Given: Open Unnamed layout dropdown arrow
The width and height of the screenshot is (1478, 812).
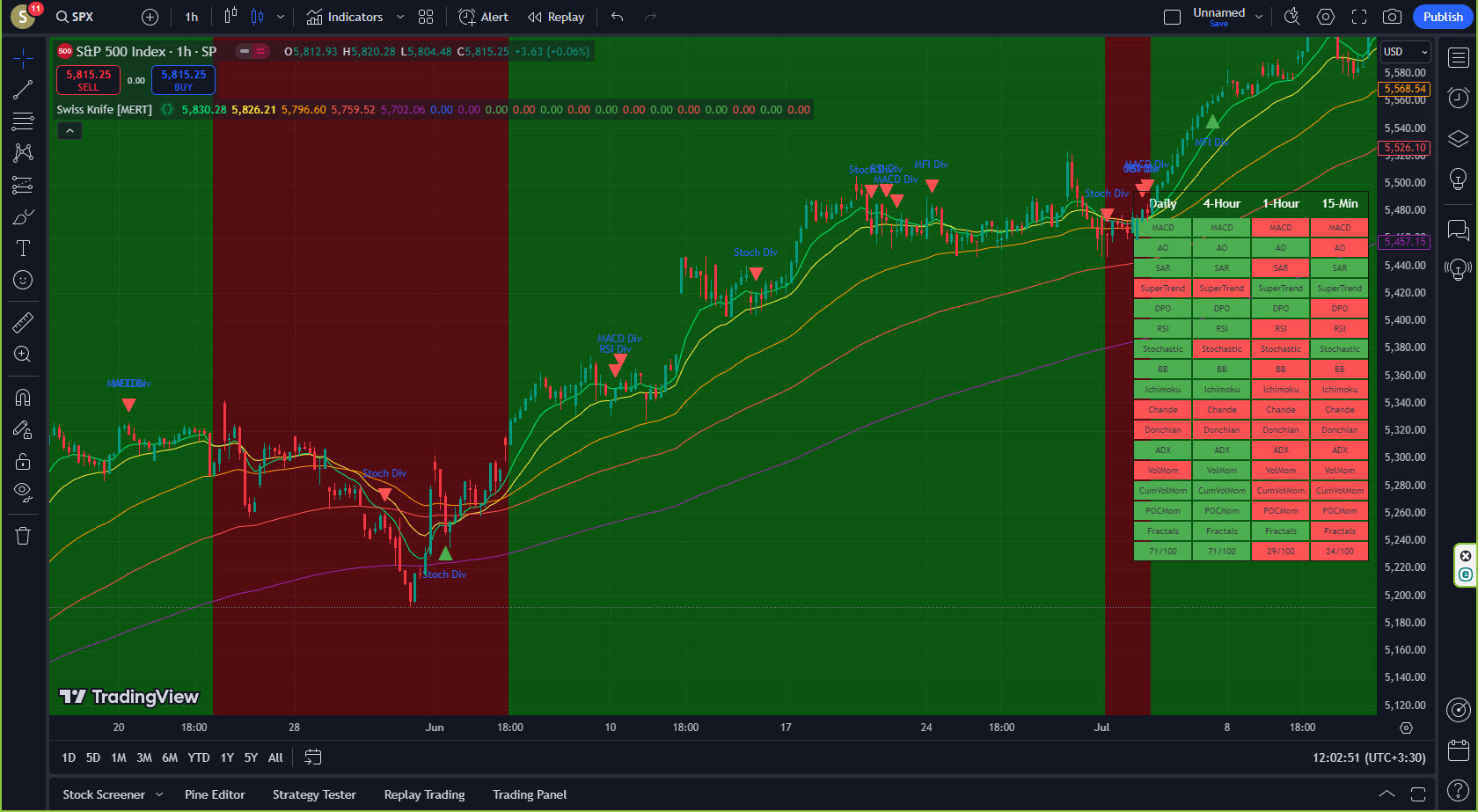Looking at the screenshot, I should click(x=1259, y=17).
